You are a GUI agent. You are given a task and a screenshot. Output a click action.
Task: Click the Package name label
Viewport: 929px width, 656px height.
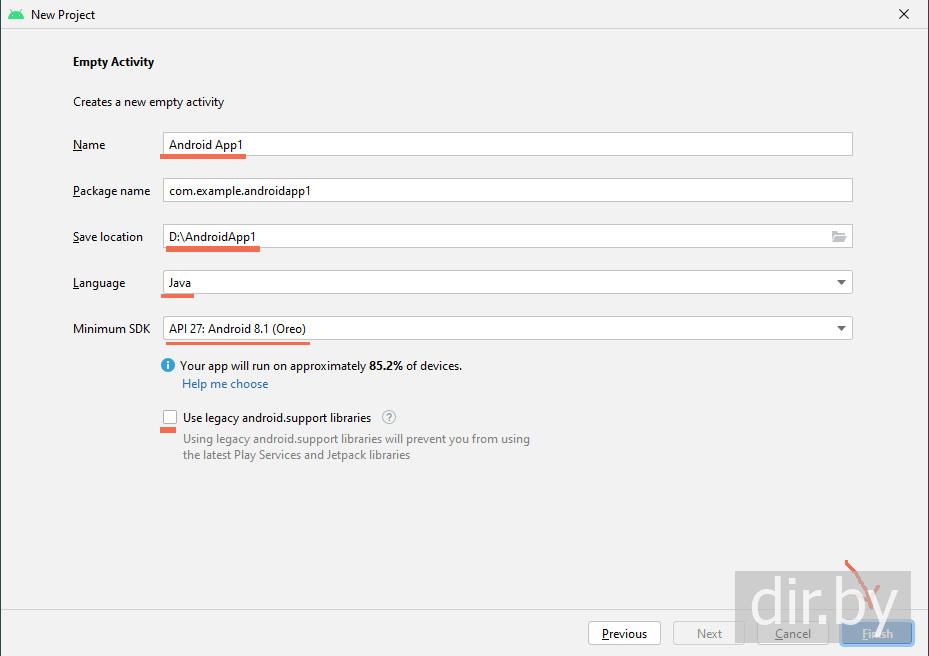pyautogui.click(x=111, y=191)
